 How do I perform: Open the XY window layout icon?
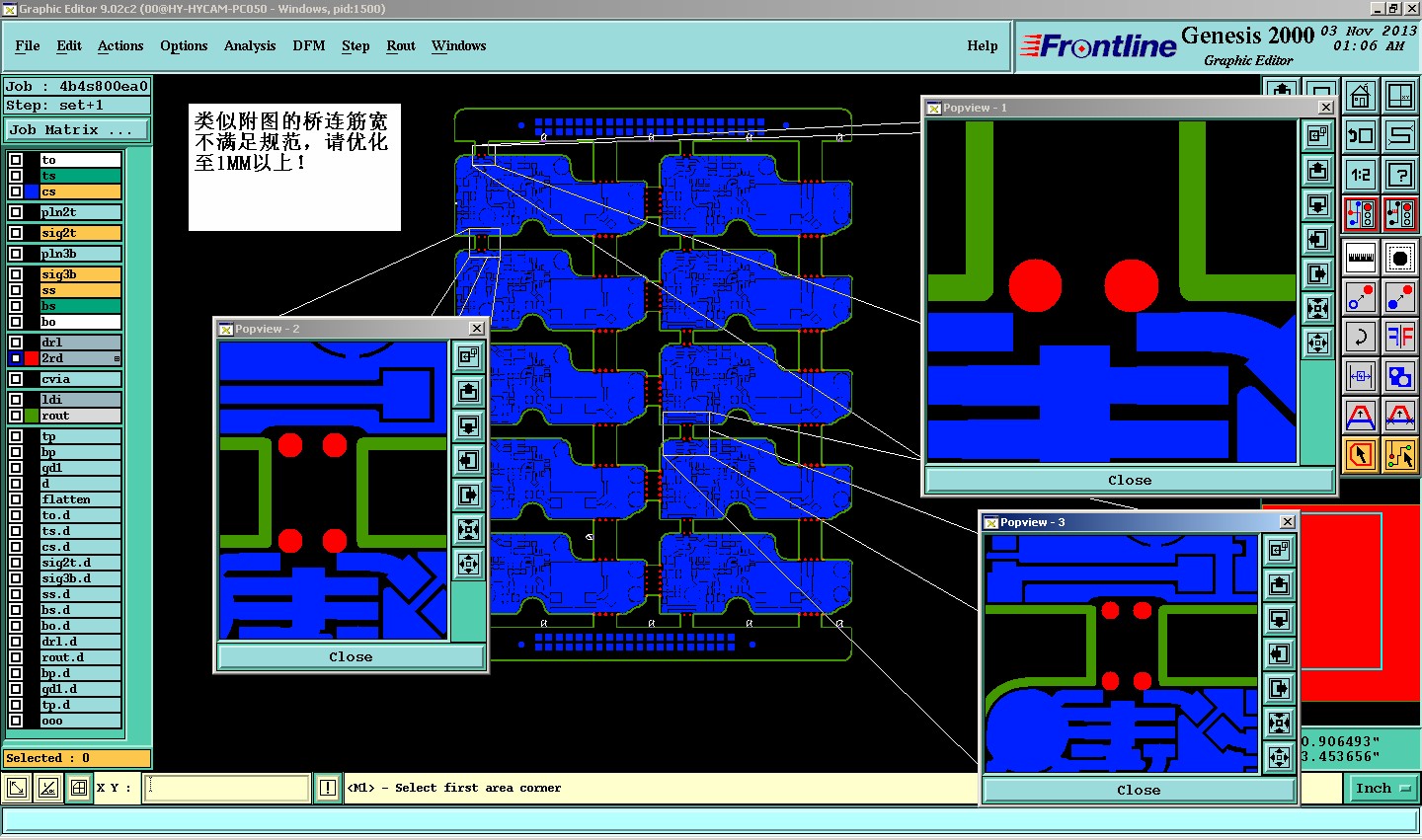tap(1399, 96)
